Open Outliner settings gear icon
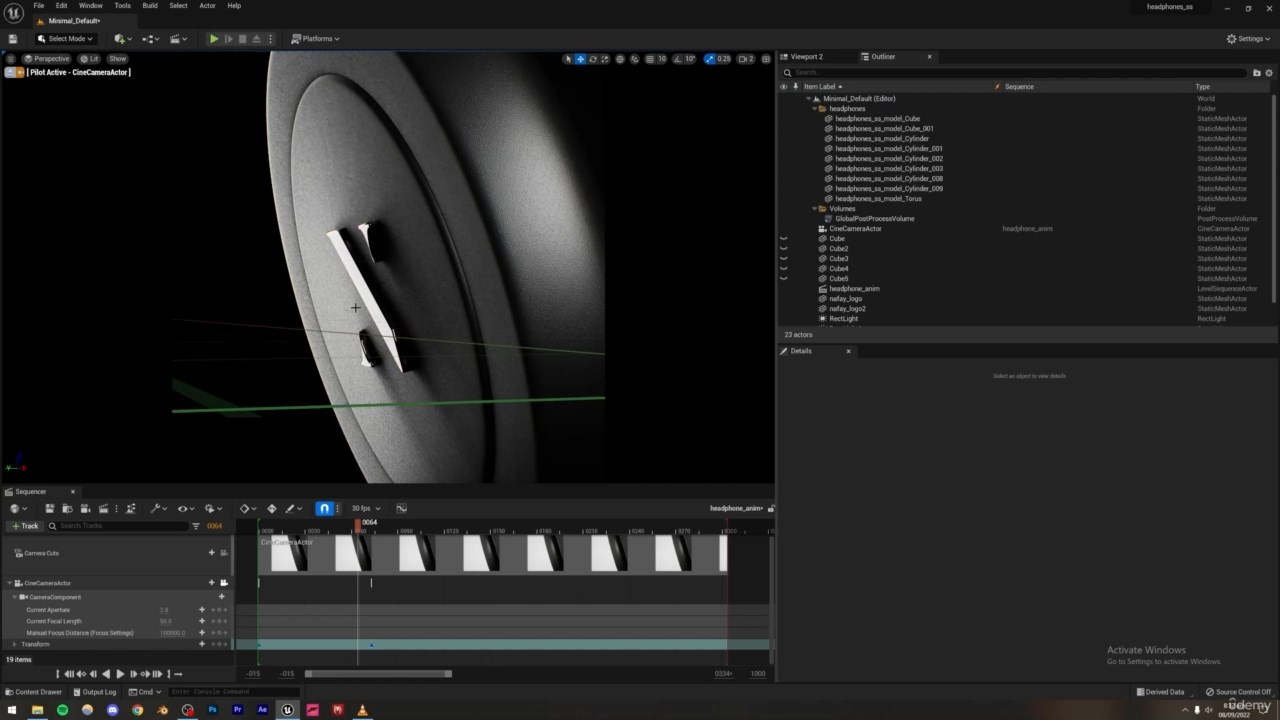 point(1269,72)
